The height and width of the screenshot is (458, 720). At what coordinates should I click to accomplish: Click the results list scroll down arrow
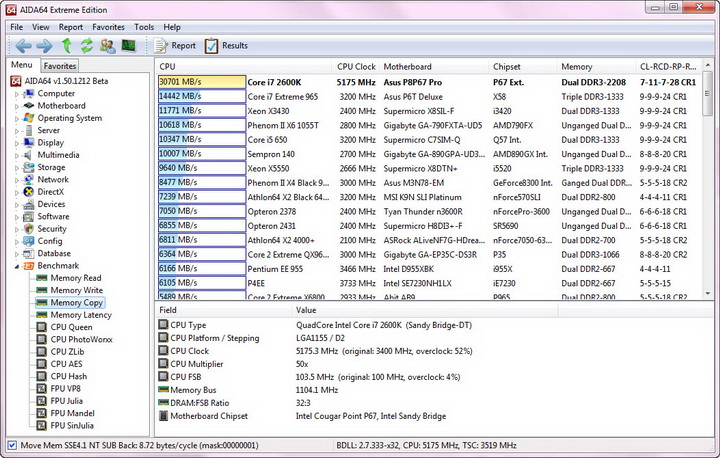point(708,293)
